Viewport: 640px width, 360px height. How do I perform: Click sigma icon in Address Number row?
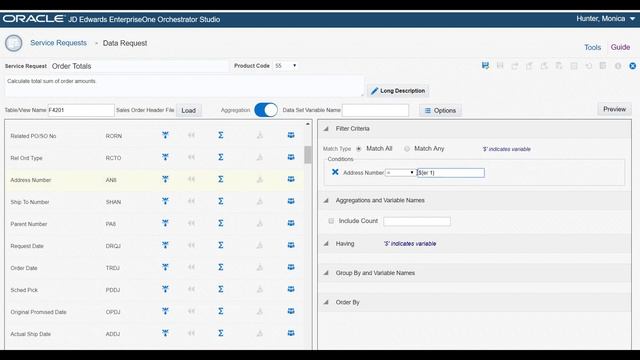(x=220, y=179)
